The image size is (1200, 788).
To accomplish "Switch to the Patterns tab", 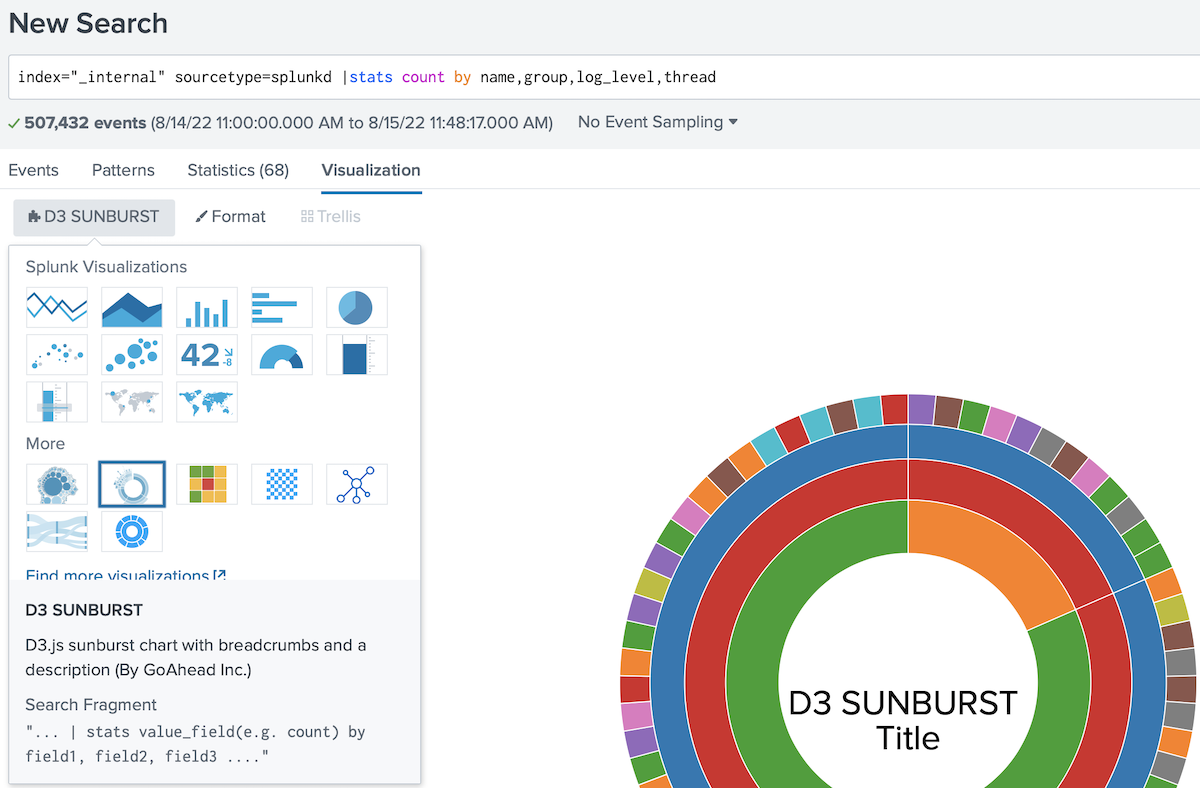I will (x=123, y=170).
